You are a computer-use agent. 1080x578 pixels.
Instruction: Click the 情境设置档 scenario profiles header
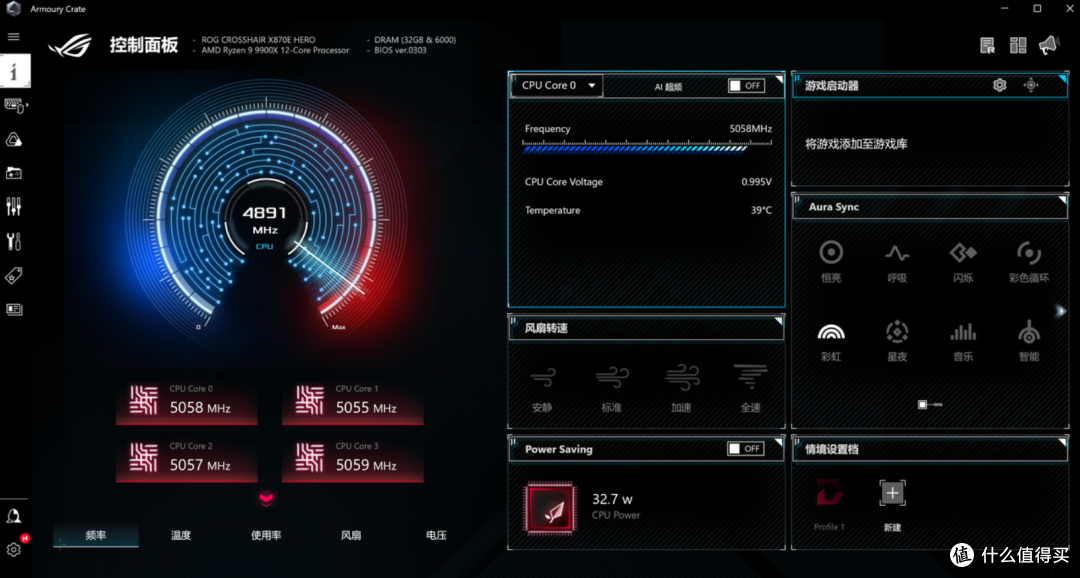[929, 449]
